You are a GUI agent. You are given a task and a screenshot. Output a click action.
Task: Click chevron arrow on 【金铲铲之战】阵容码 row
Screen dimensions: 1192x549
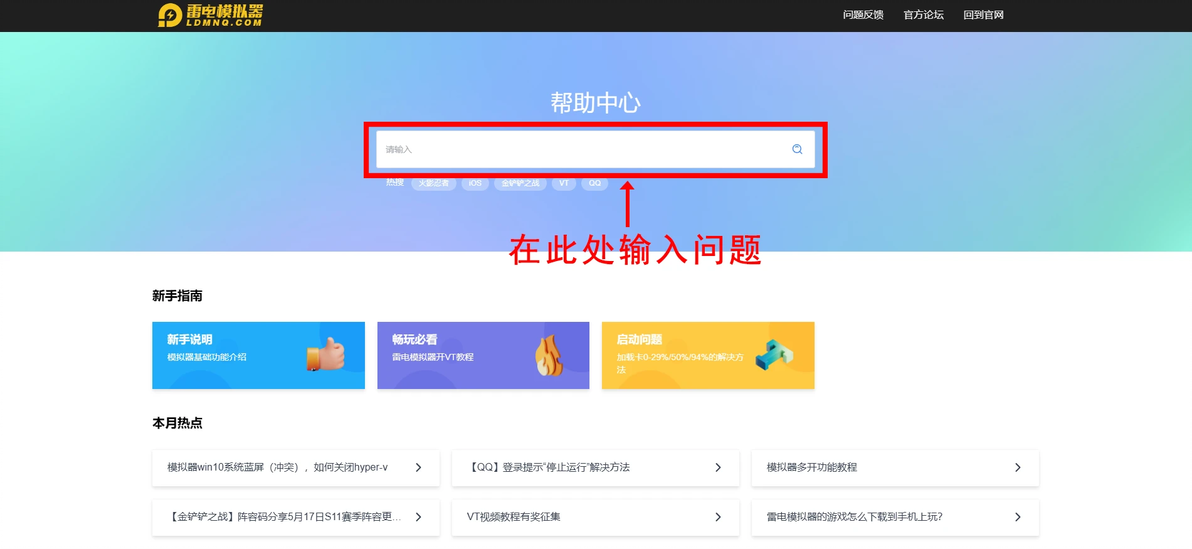pos(418,517)
